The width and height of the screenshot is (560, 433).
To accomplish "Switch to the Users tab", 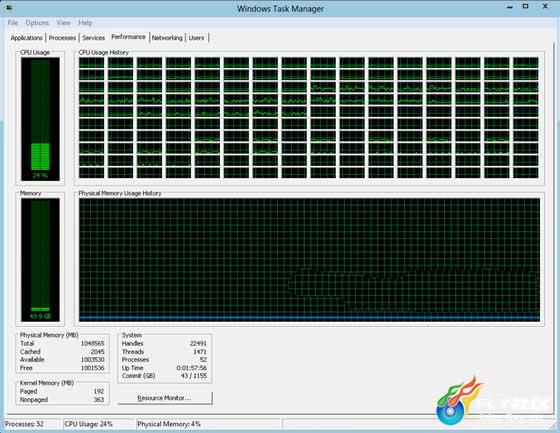I will [196, 38].
